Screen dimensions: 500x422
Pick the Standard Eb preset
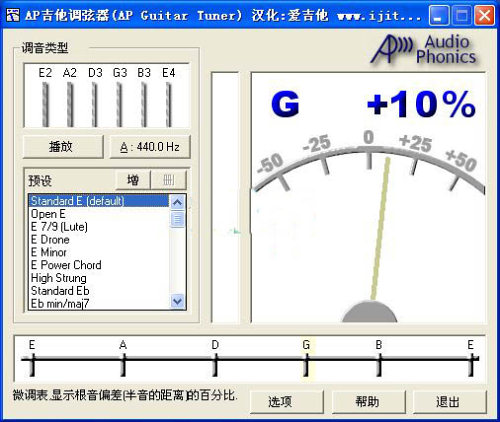(99, 291)
